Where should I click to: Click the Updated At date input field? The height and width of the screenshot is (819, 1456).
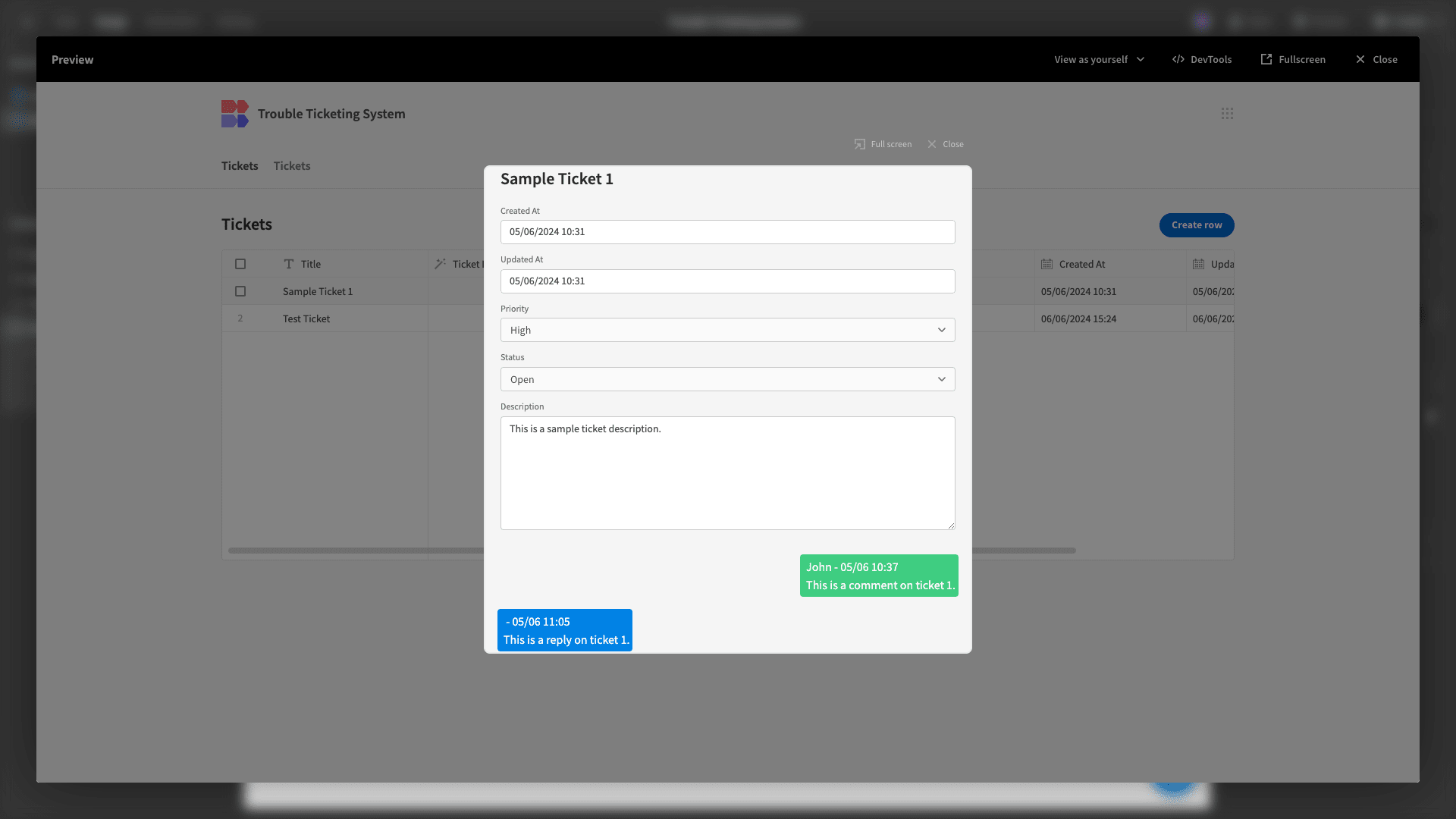point(727,281)
